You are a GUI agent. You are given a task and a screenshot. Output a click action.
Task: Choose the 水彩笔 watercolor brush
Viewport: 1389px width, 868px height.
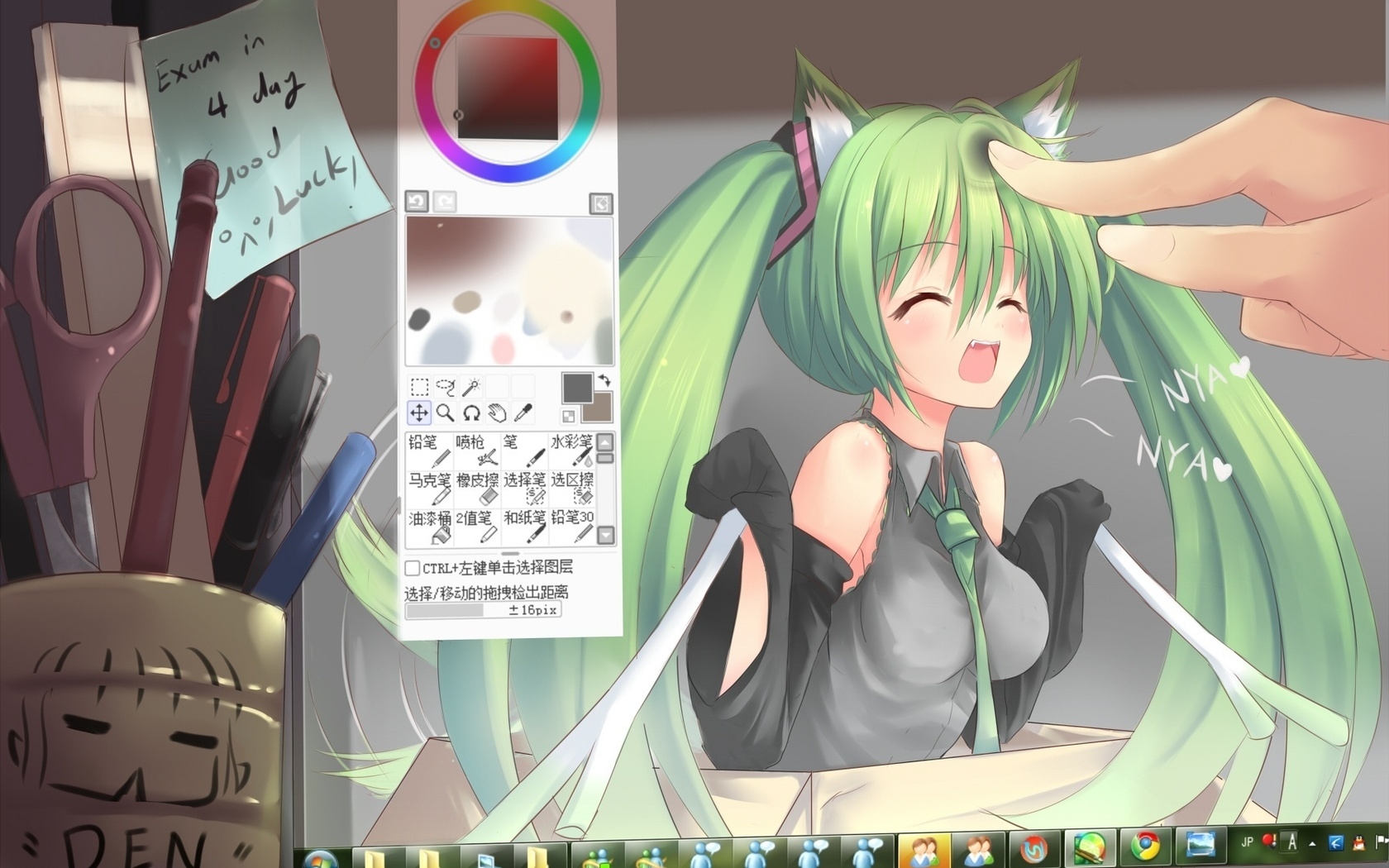point(571,451)
